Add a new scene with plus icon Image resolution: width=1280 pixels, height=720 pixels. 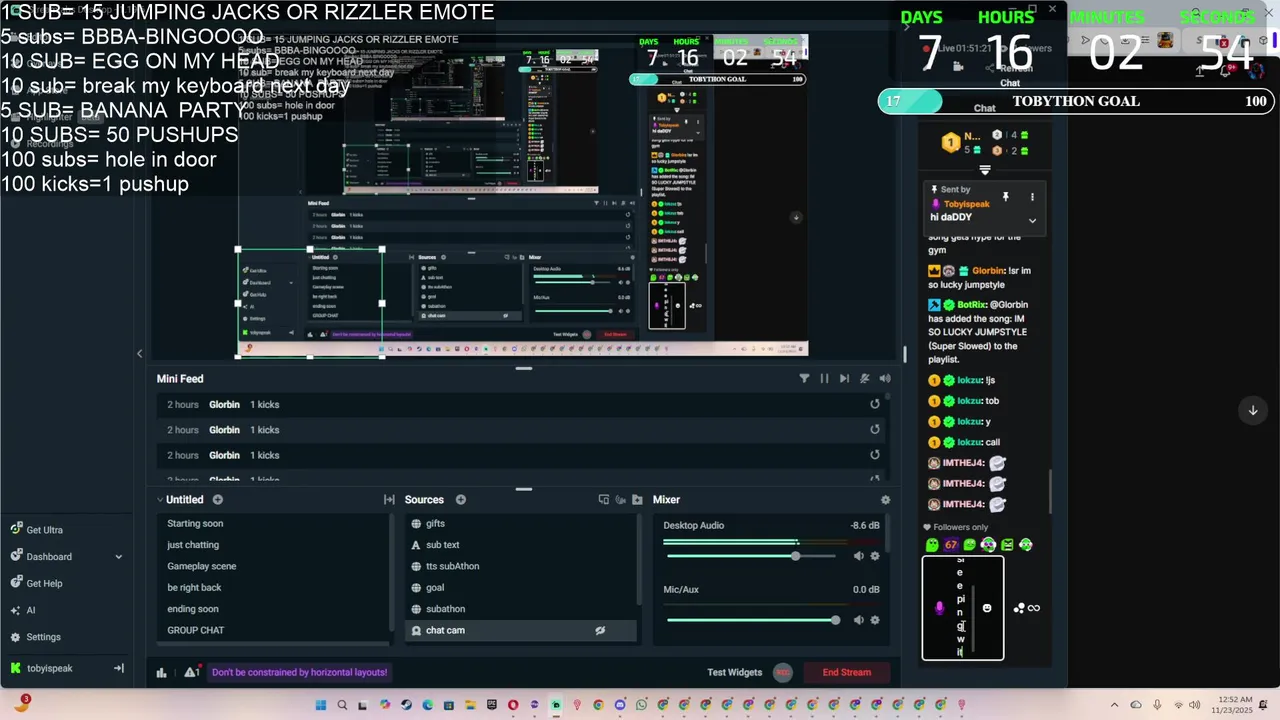click(217, 500)
